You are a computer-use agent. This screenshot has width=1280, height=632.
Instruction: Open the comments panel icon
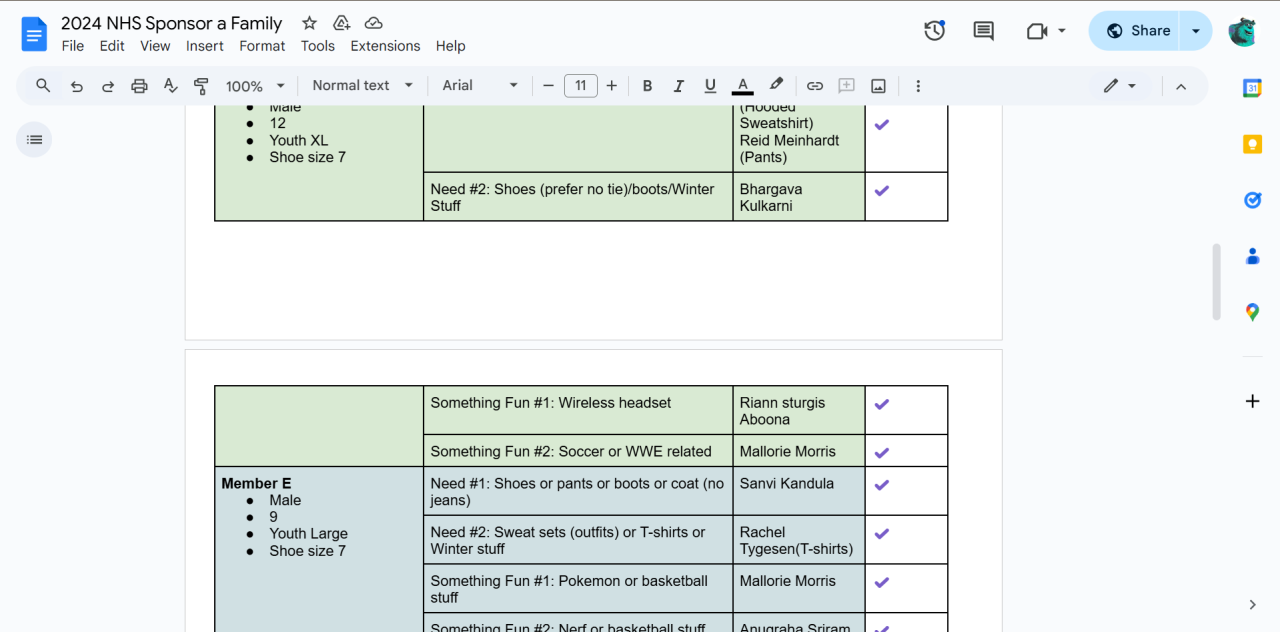tap(984, 31)
